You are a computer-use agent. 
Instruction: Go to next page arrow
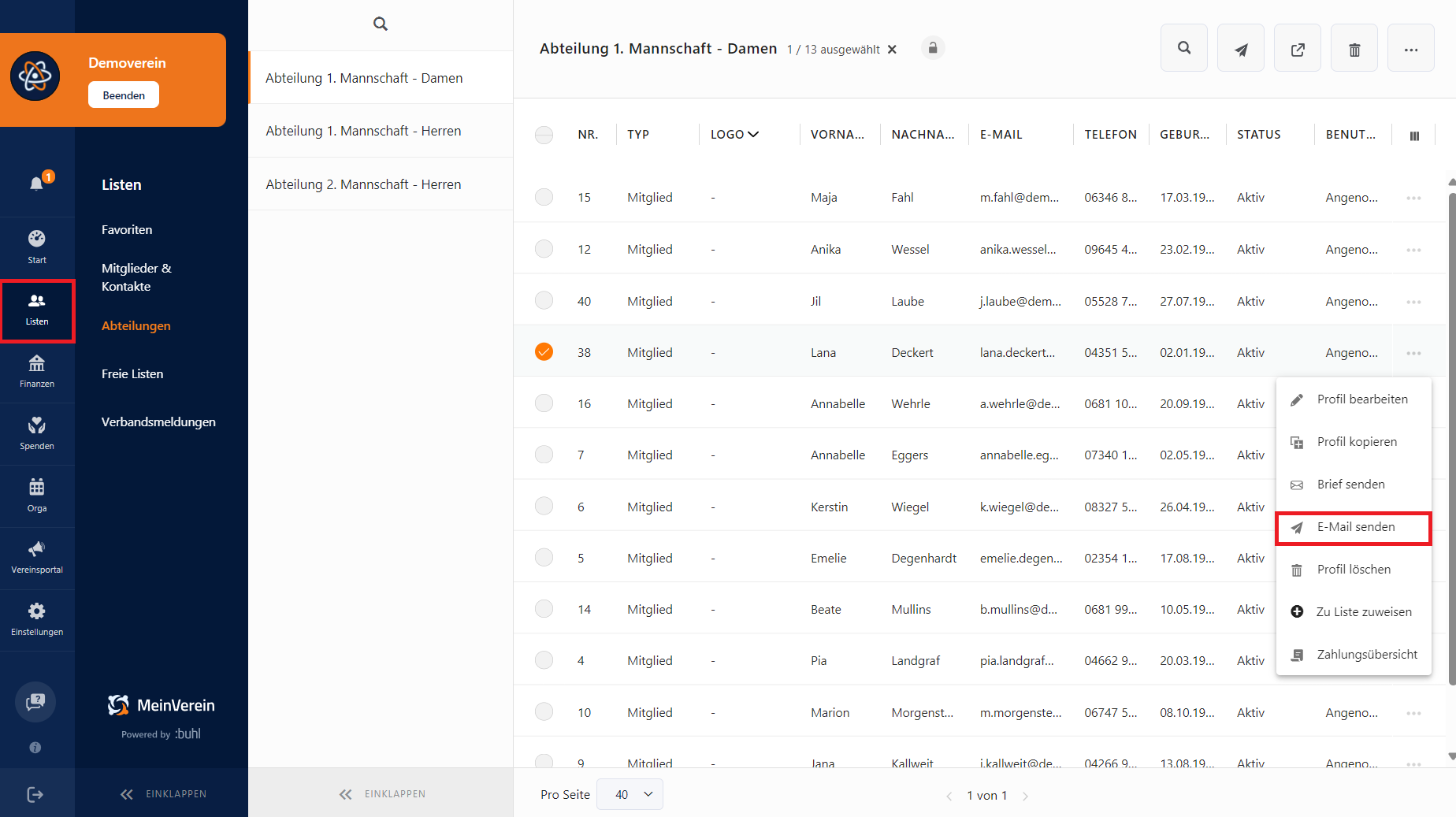[x=1025, y=796]
